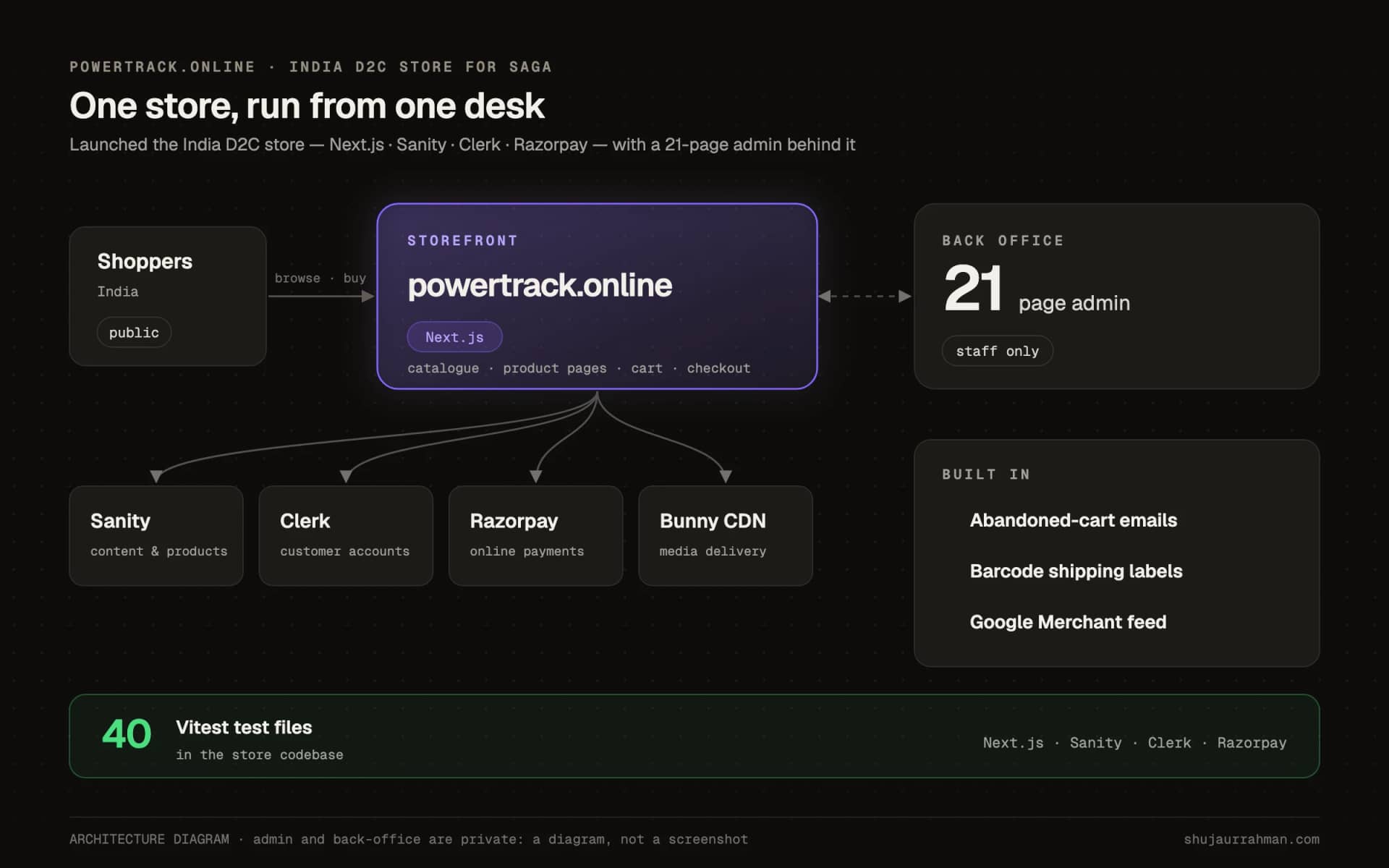The image size is (1389, 868).
Task: Click 'Barcode shipping labels' entry
Action: coord(1076,571)
